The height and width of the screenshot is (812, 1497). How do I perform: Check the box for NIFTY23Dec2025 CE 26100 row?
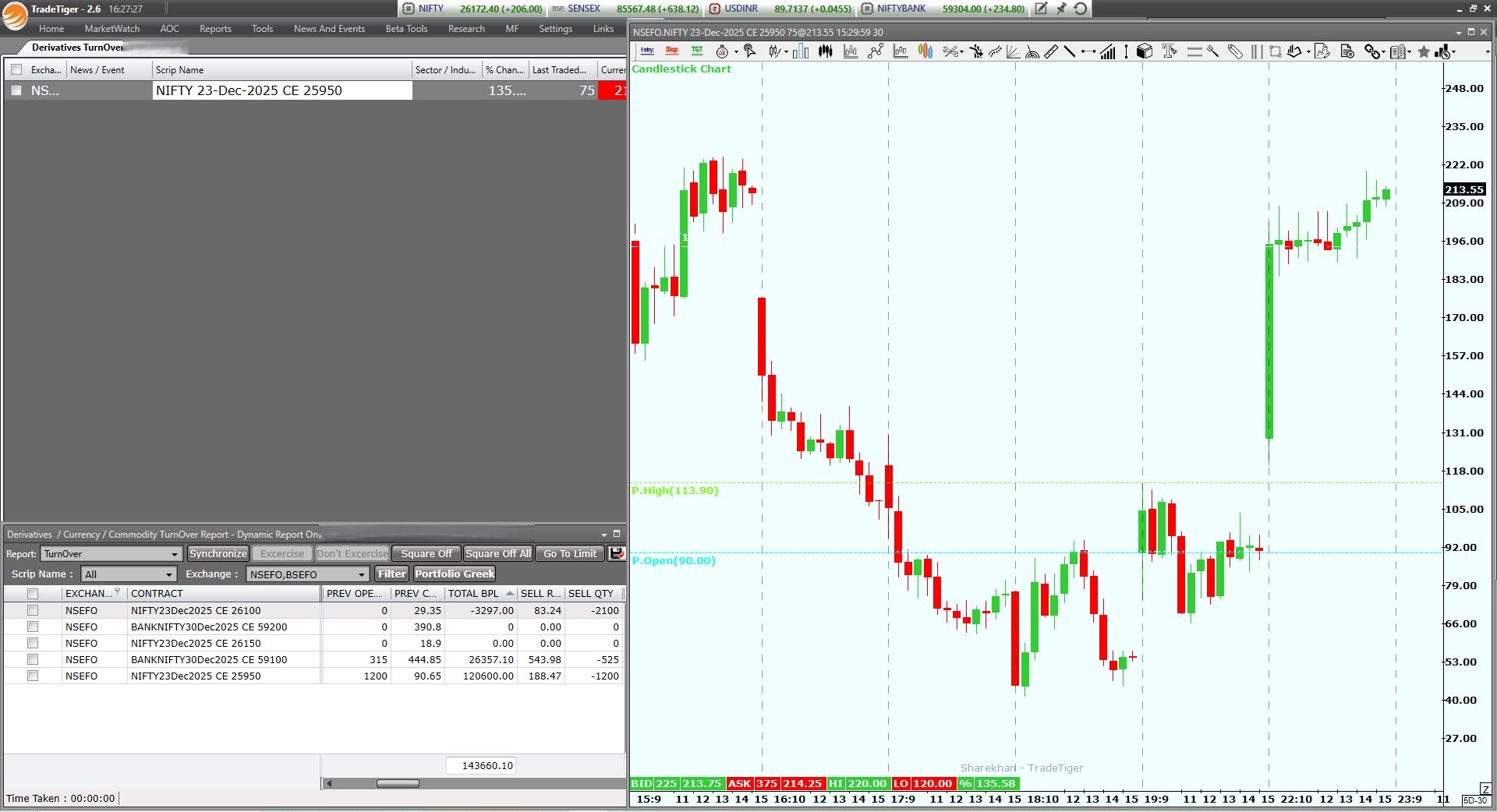click(x=33, y=611)
